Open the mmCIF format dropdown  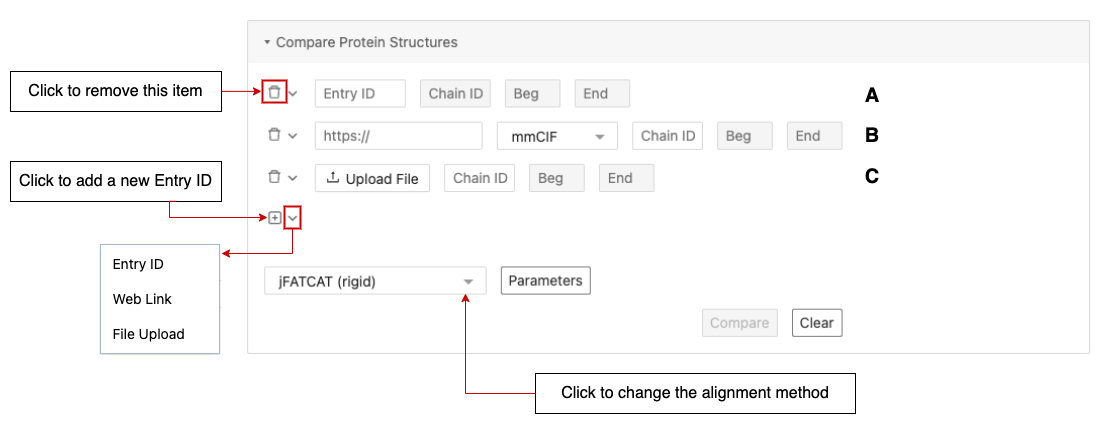[x=557, y=136]
